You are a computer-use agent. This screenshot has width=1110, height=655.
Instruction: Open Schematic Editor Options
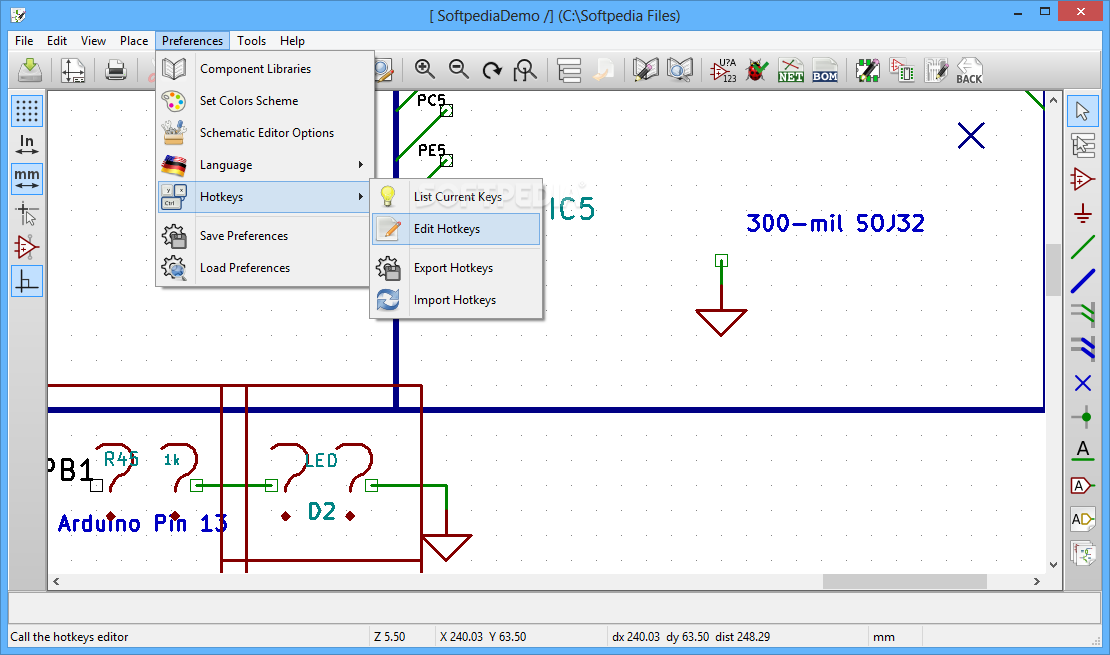pos(265,132)
